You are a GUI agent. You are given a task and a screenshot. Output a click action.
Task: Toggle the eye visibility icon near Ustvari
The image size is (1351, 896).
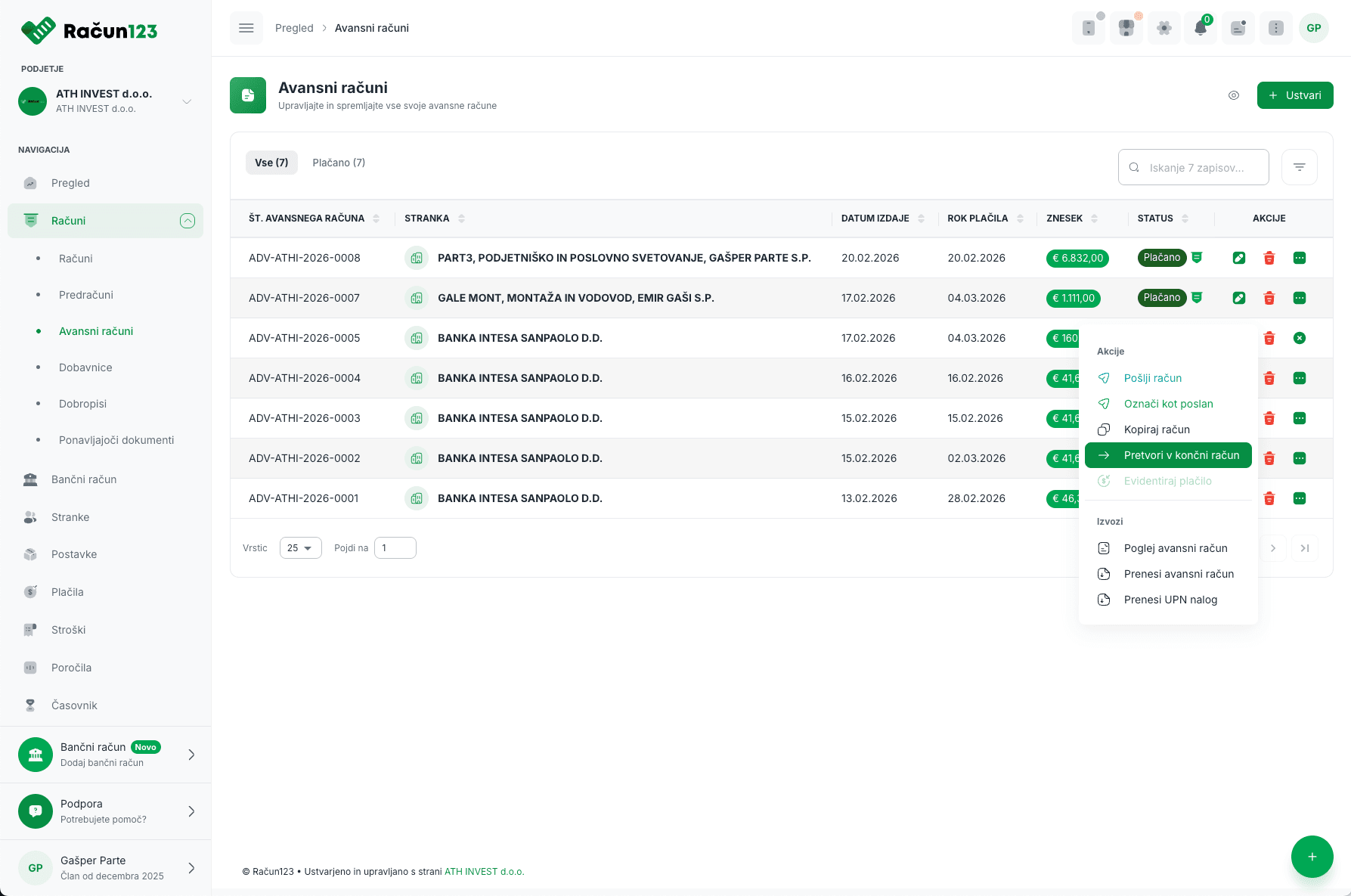pos(1234,95)
